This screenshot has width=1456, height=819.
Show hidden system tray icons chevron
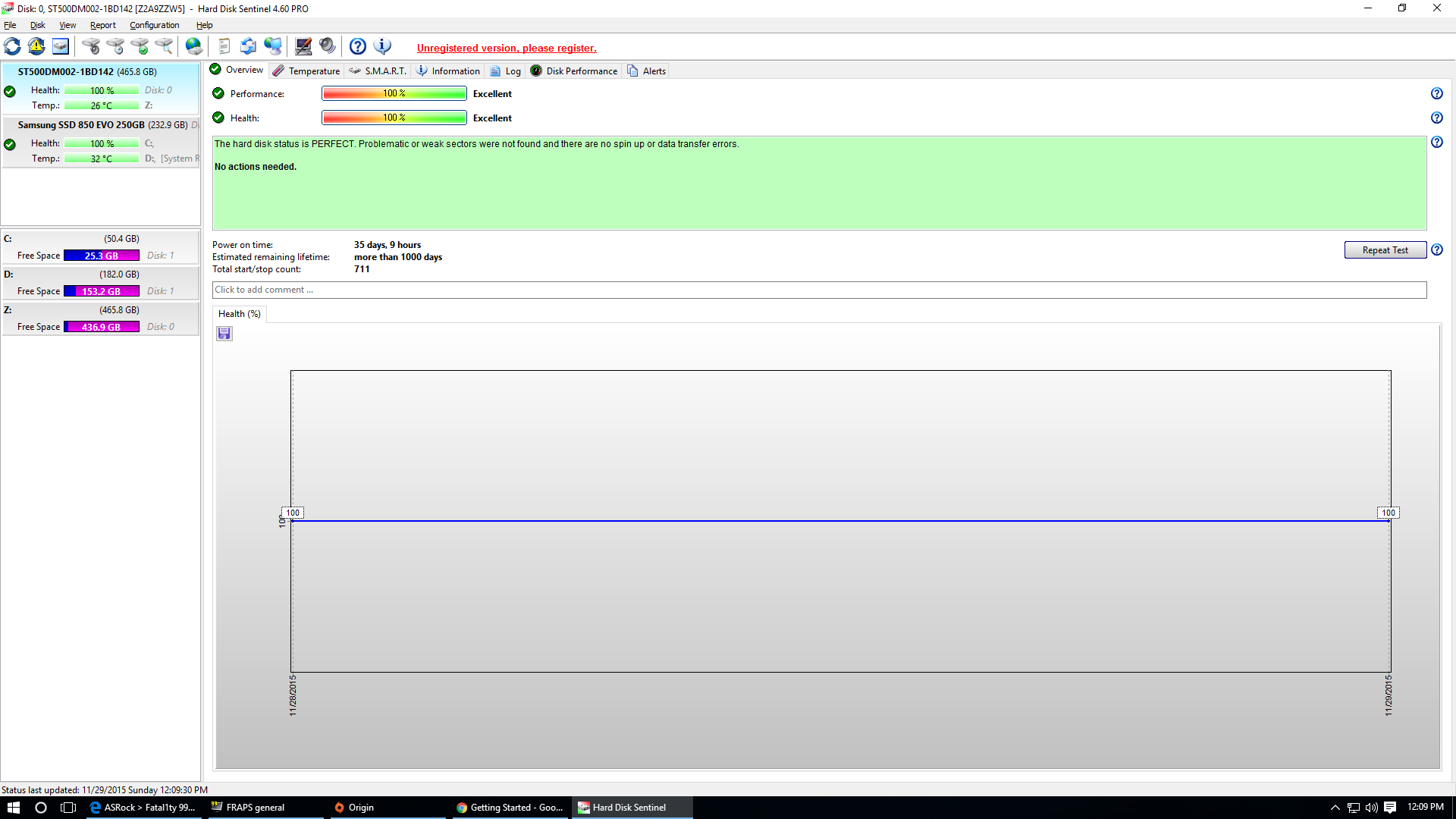click(x=1335, y=808)
